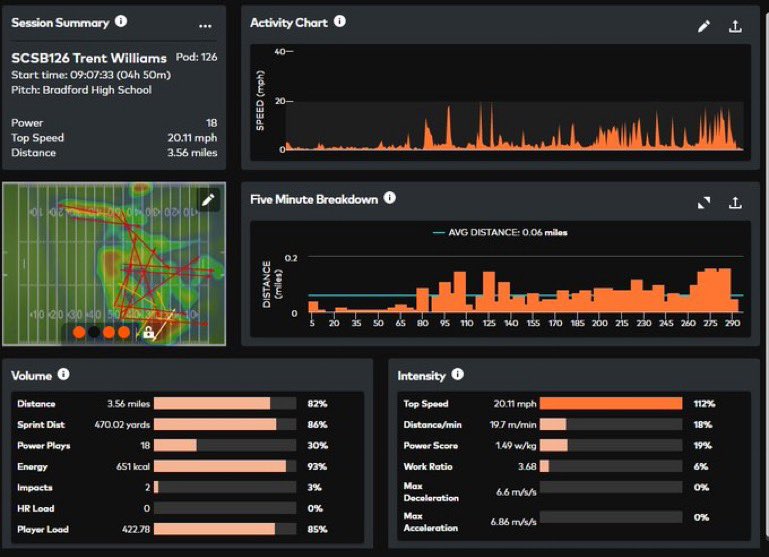This screenshot has height=557, width=769.
Task: Click the 93% Energy percentage
Action: coord(317,466)
